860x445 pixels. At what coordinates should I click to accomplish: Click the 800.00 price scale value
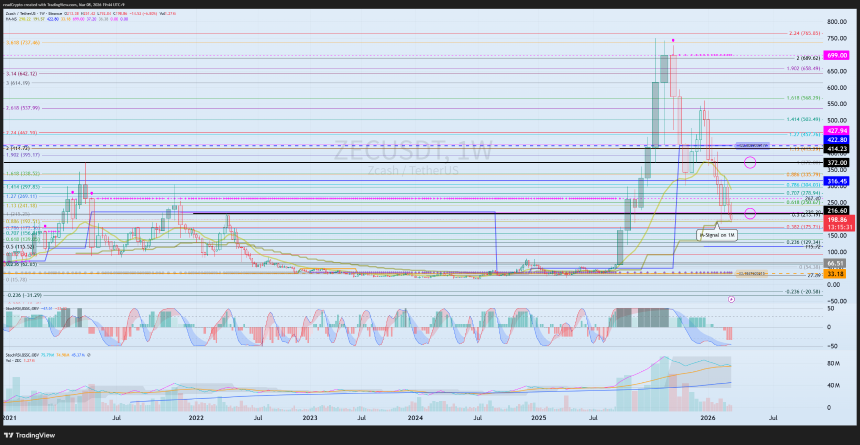[x=836, y=22]
